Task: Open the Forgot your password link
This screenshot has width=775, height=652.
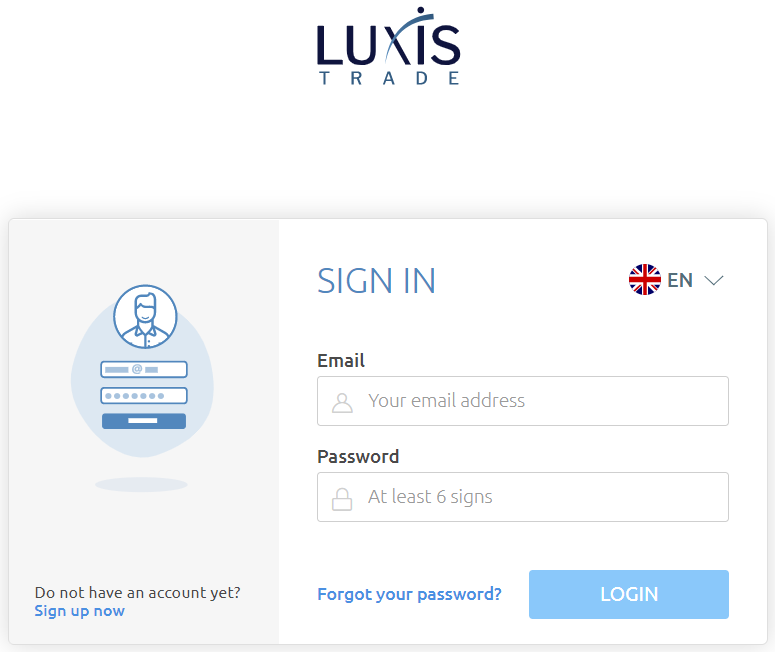Action: pos(409,594)
